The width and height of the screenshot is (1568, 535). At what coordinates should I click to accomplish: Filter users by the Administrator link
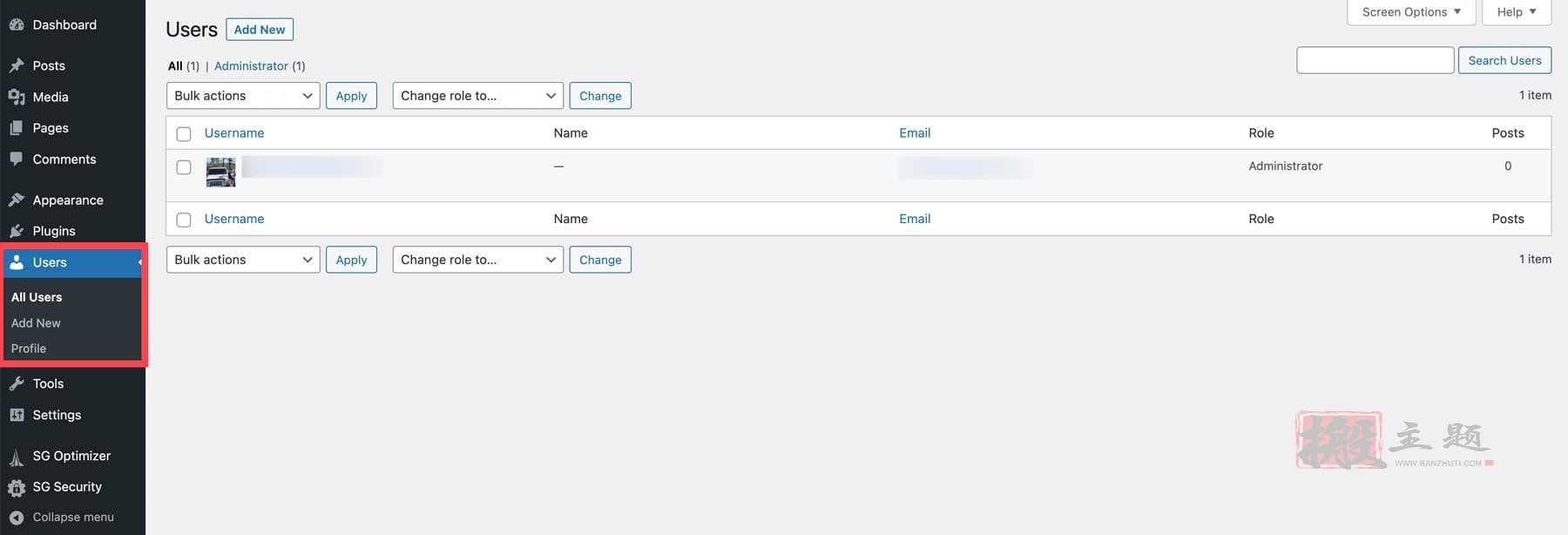[251, 66]
